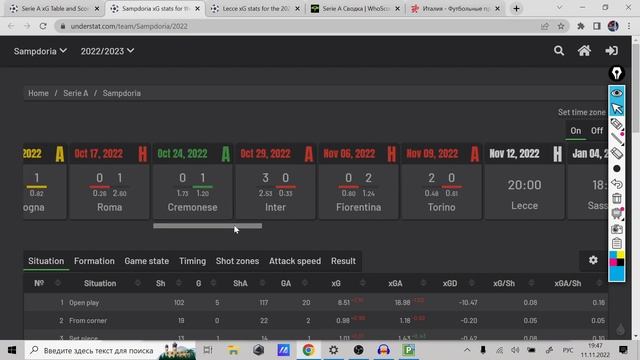Click the matches horizontal scrollbar handle
This screenshot has width=640, height=360.
point(207,226)
